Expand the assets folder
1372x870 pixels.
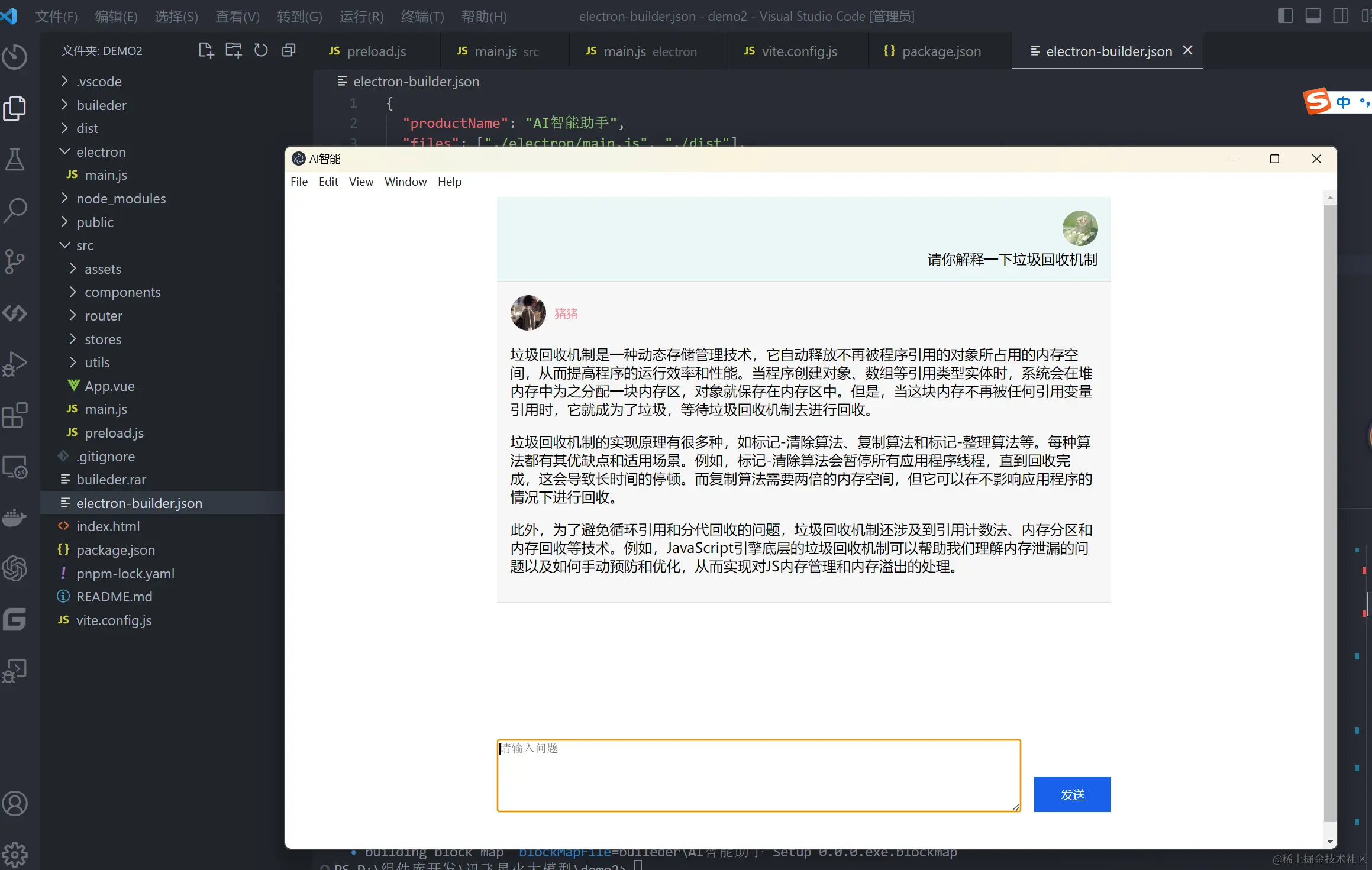(x=163, y=269)
